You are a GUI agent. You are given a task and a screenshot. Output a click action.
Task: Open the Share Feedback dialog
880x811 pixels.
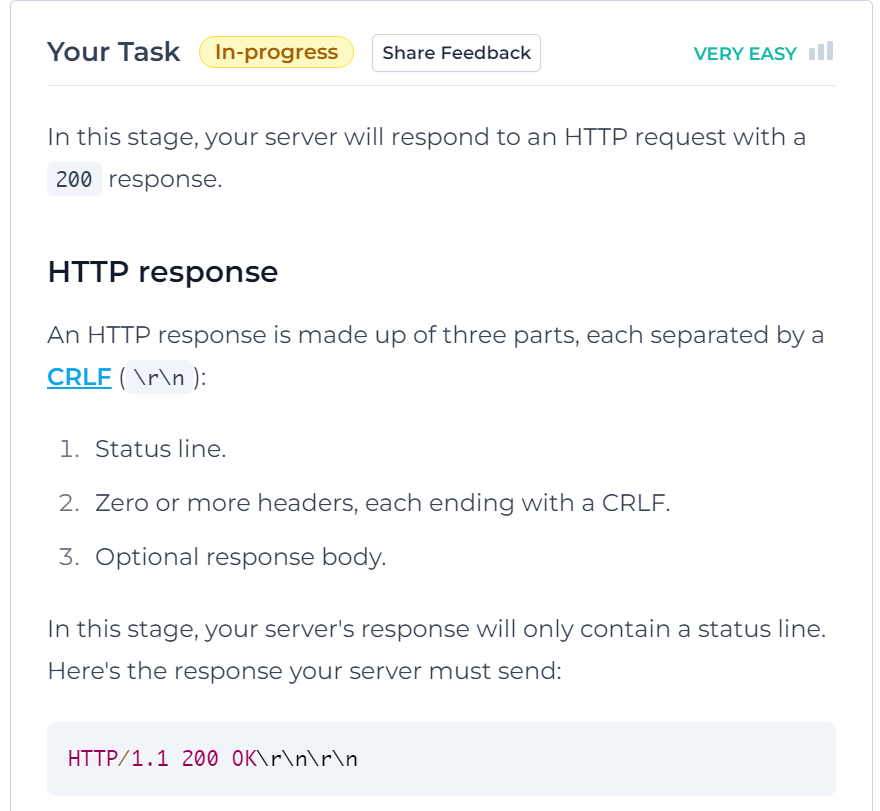pos(456,52)
